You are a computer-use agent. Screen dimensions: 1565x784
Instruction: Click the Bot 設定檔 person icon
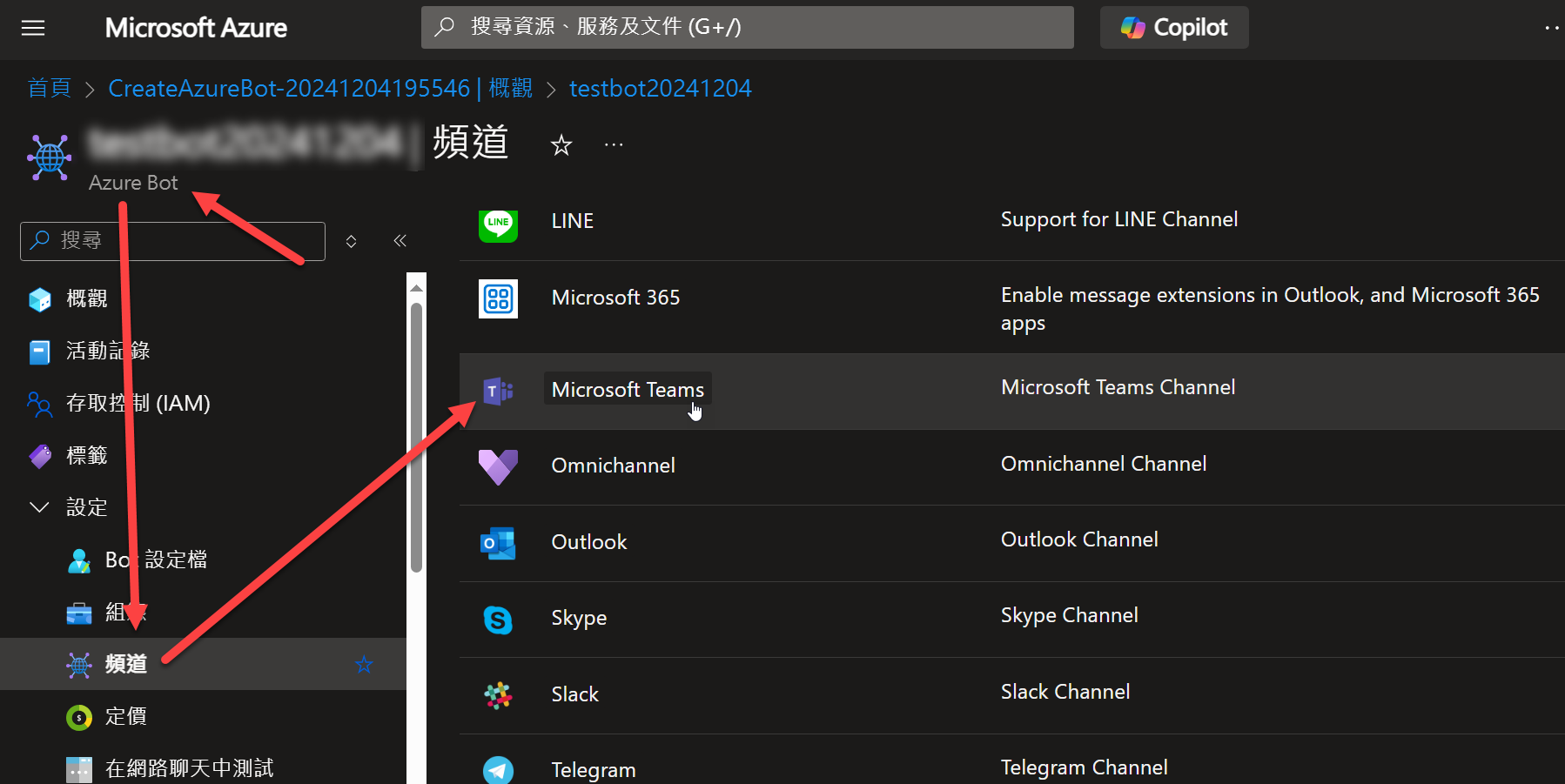(79, 560)
